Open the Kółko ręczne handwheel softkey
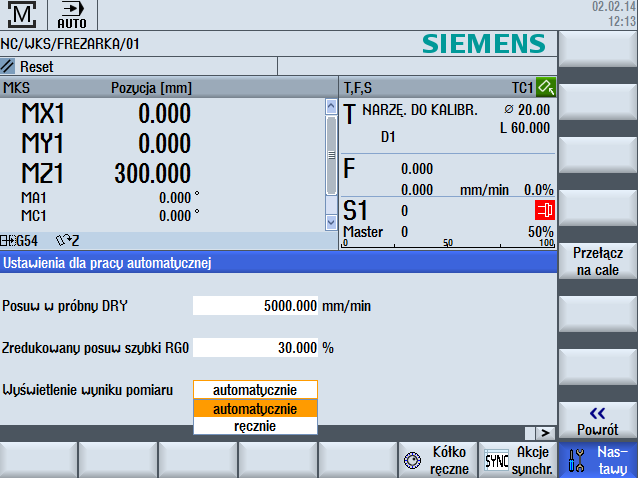638x478 pixels. 438,460
